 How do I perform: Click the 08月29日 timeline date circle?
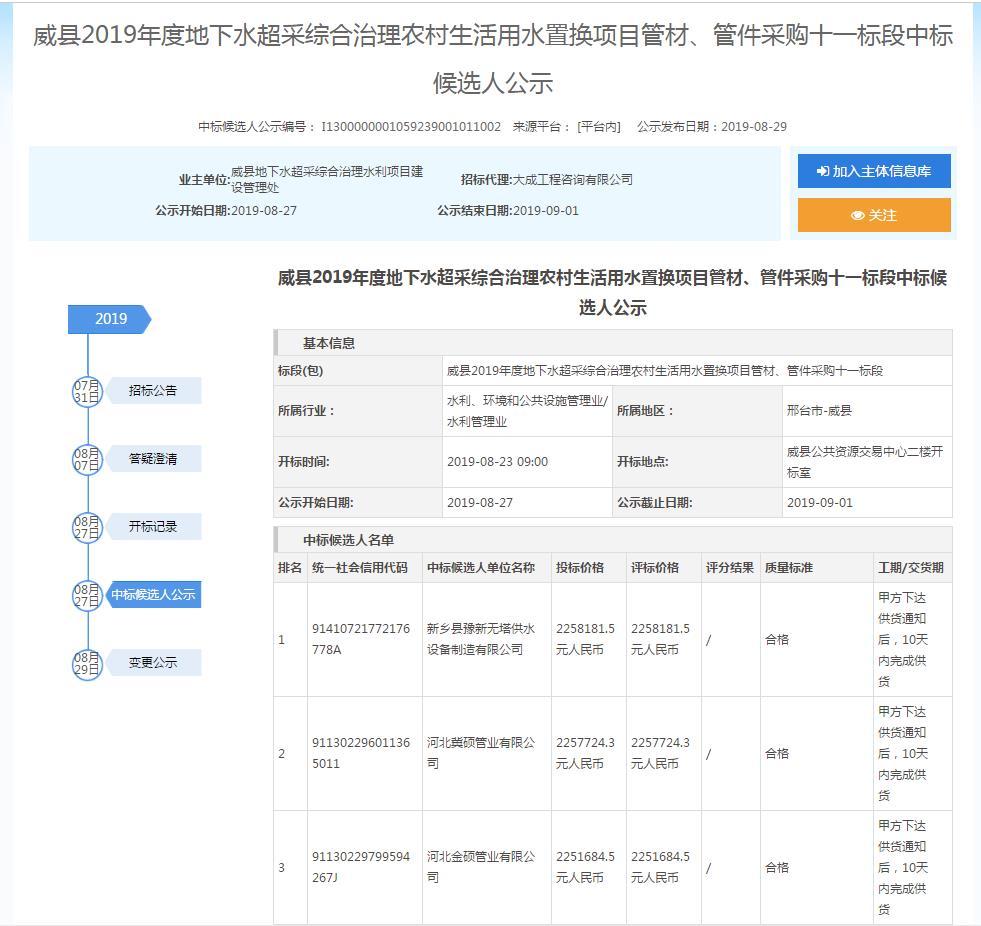click(87, 663)
